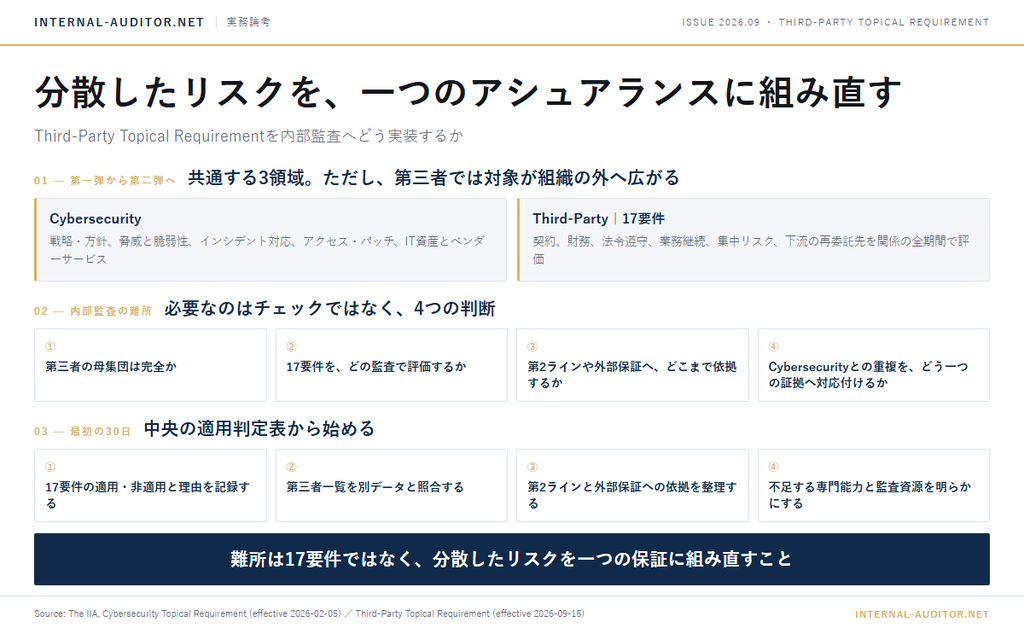Click number ④ on 不足する専門能力 card
Image resolution: width=1024 pixels, height=633 pixels.
pyautogui.click(x=773, y=467)
